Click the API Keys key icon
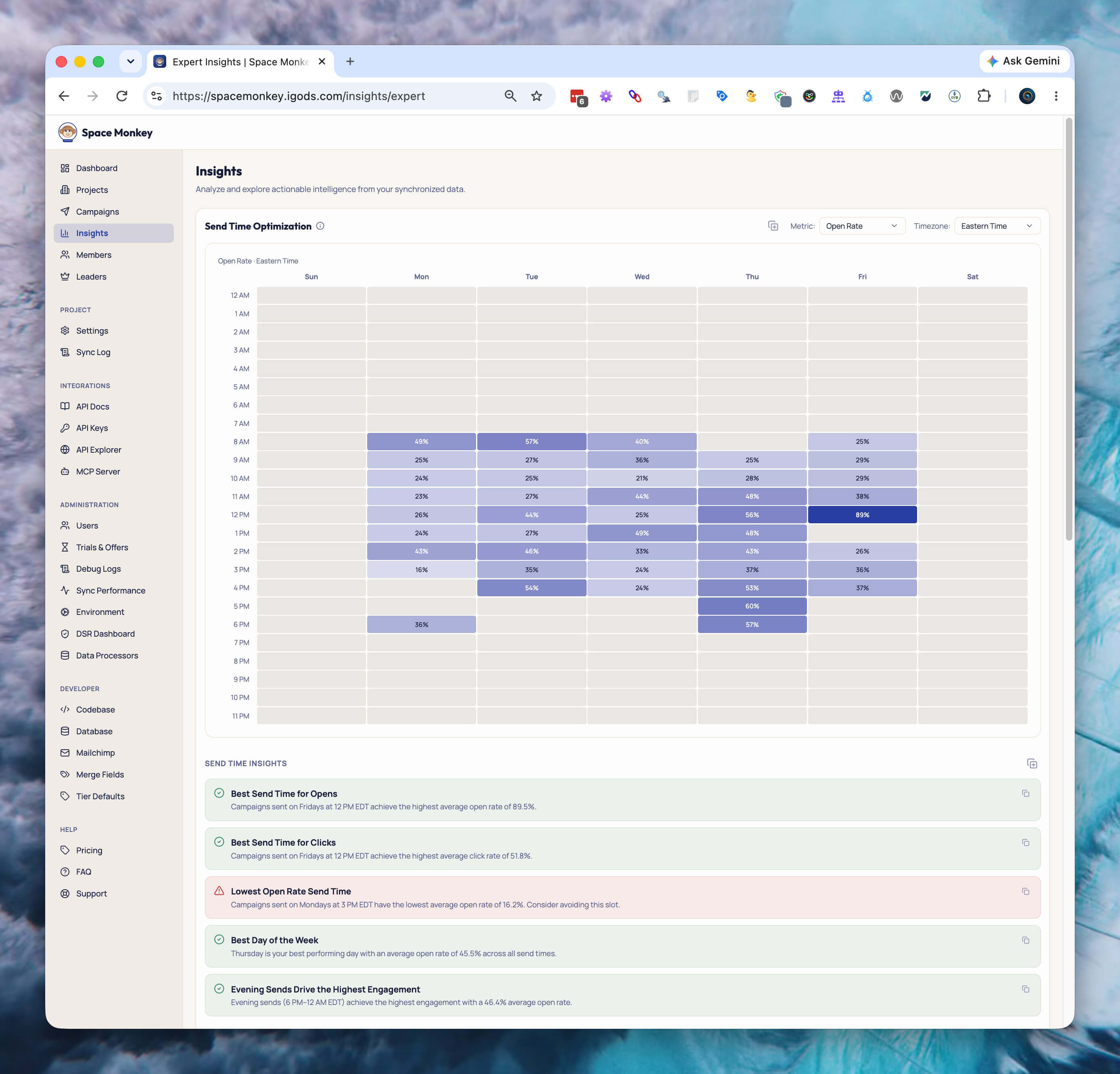Screen dimensions: 1120x1074 click(x=65, y=428)
